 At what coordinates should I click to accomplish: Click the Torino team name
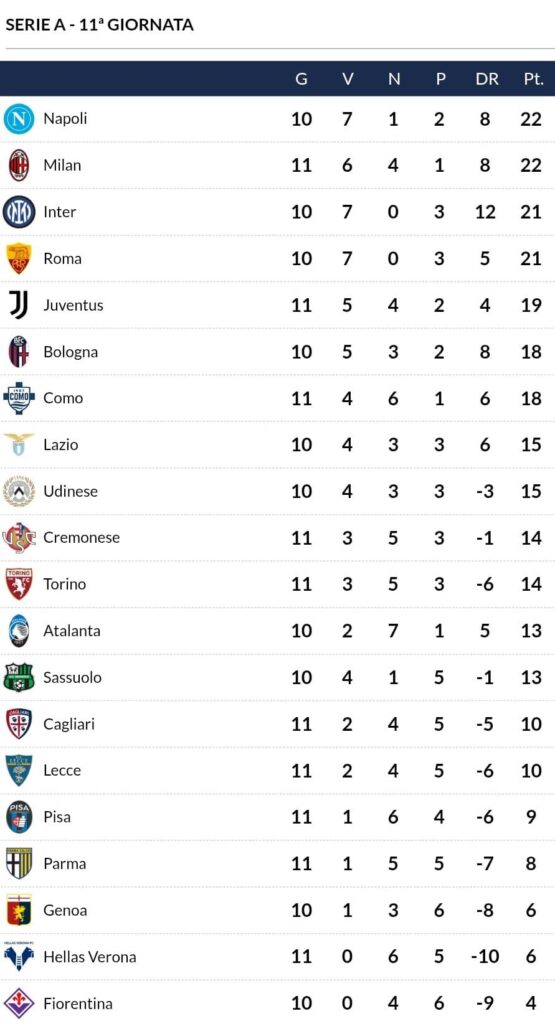coord(65,584)
